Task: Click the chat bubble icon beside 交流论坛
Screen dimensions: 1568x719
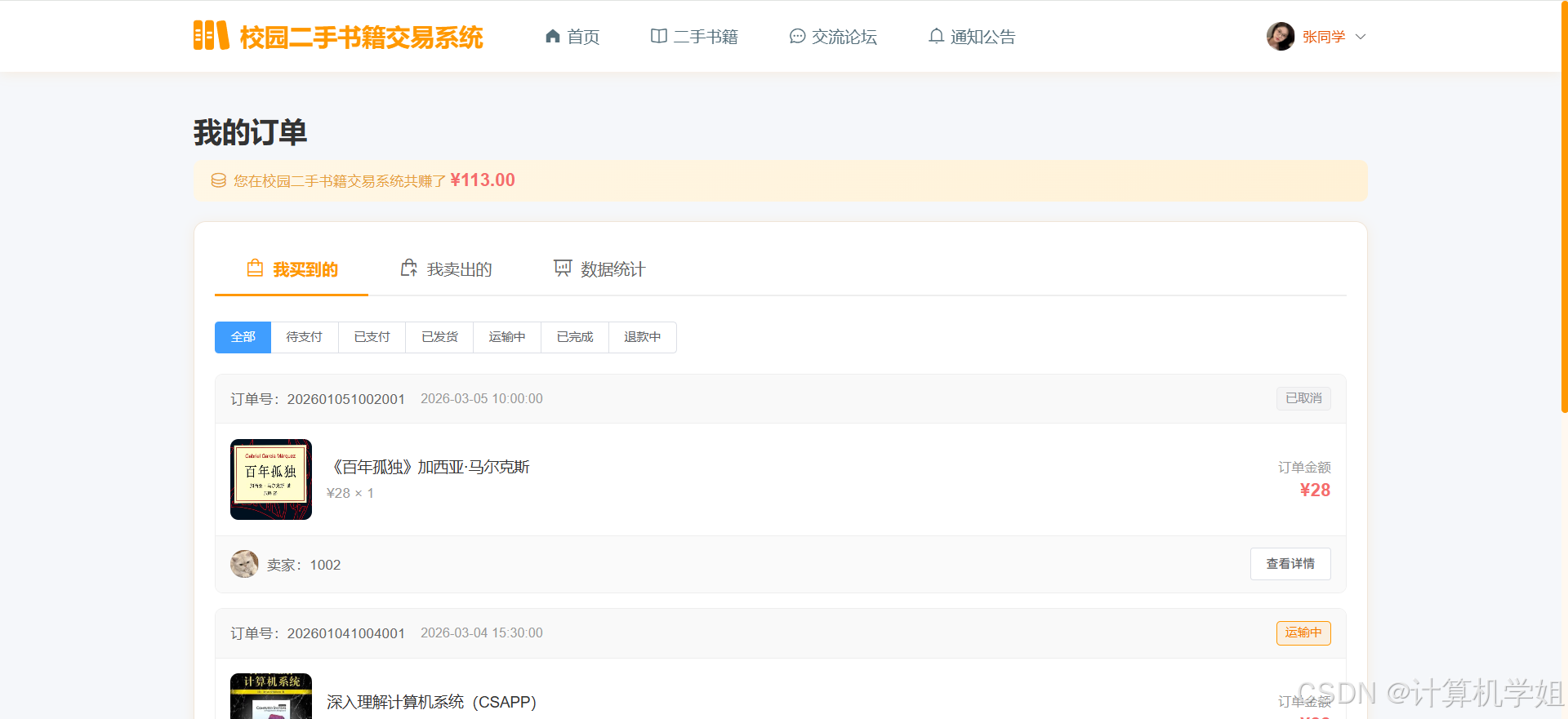Action: pyautogui.click(x=797, y=36)
